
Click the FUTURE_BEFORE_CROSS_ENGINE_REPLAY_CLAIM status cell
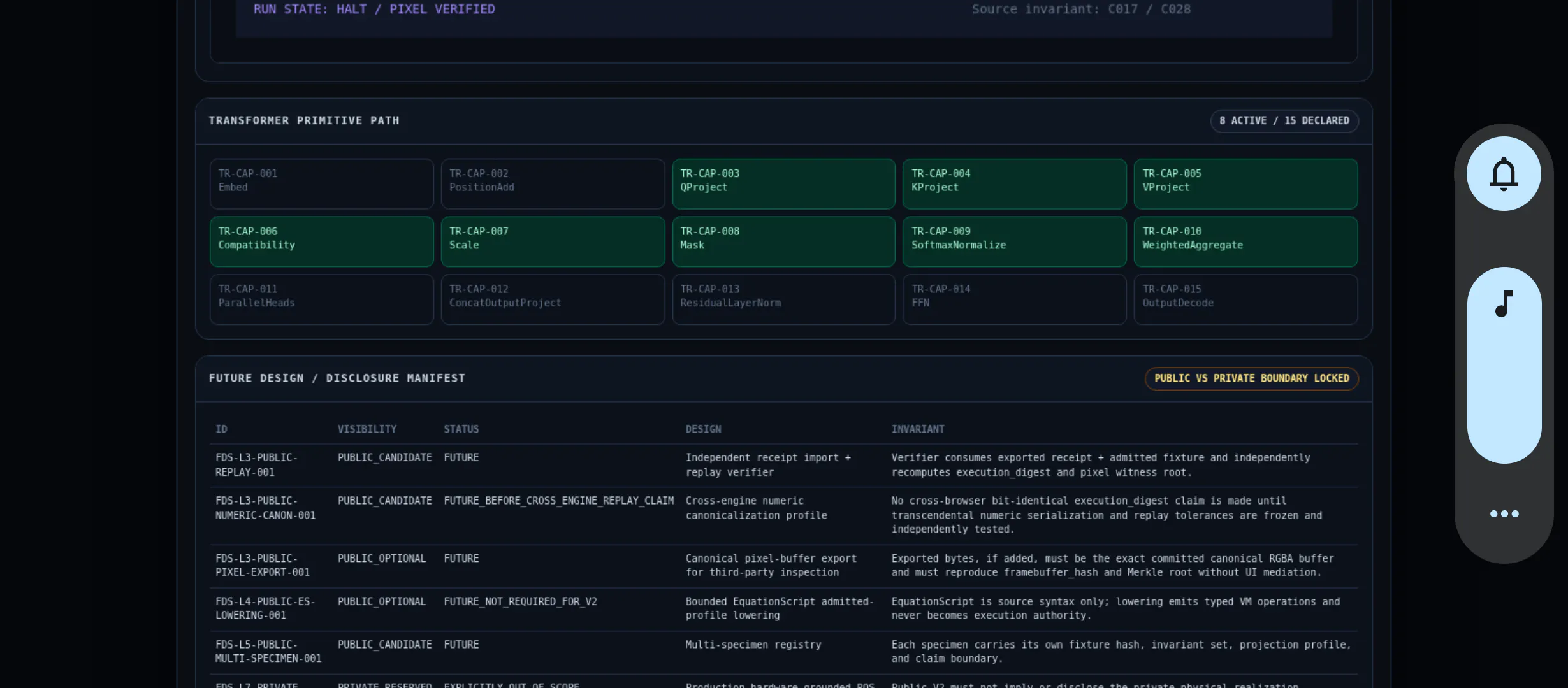(559, 501)
